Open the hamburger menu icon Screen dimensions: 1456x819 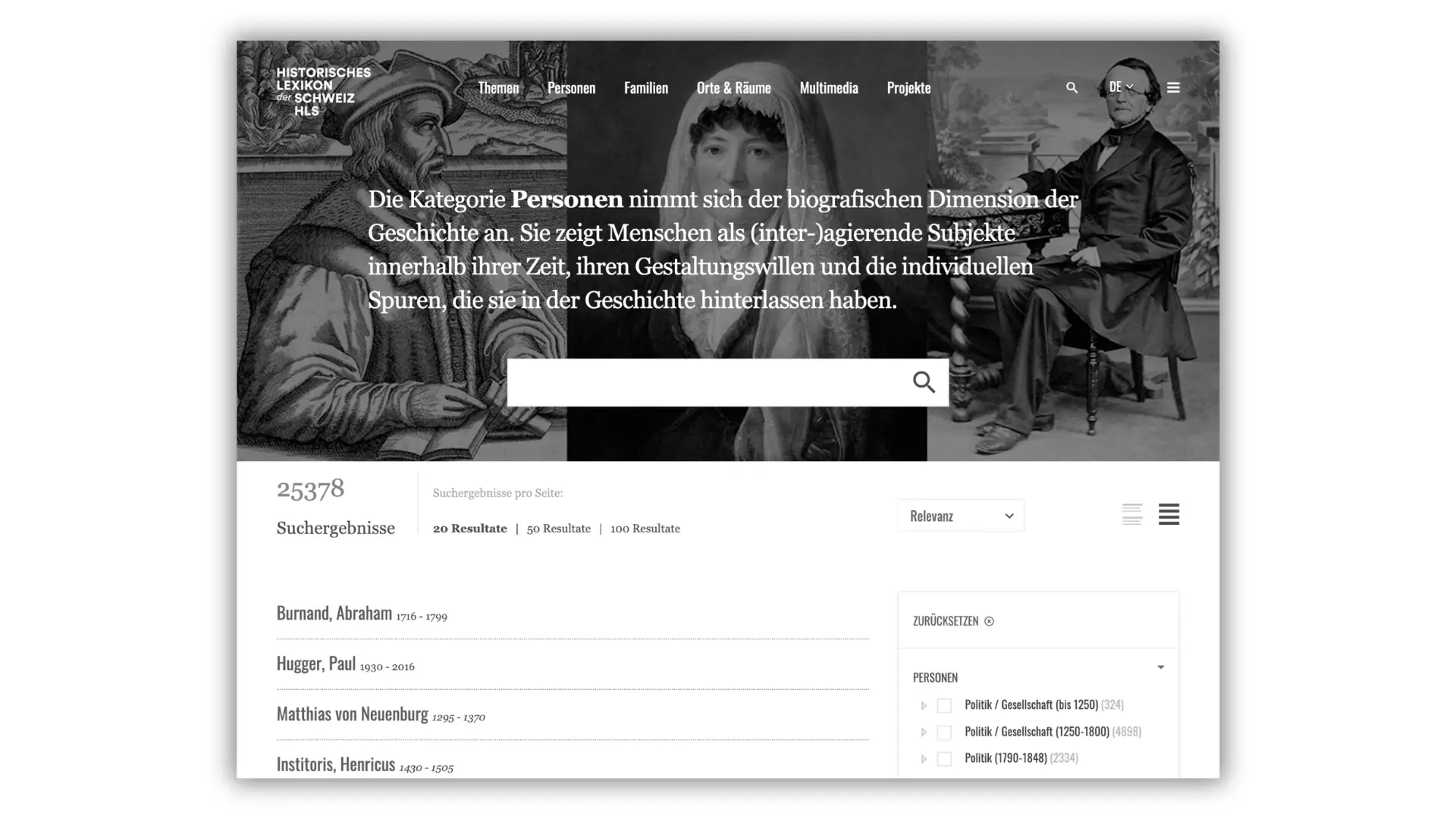tap(1173, 88)
